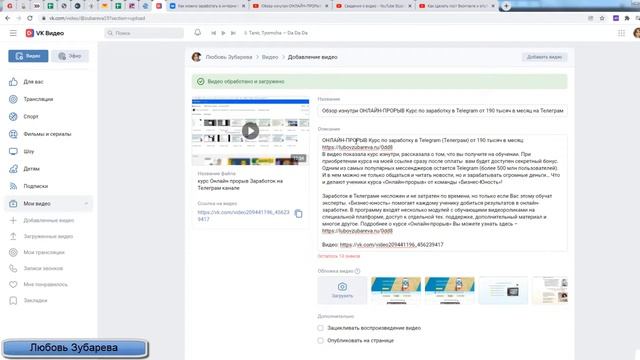Select the Видео tab button in the sidebar
640x360 pixels.
[28, 56]
